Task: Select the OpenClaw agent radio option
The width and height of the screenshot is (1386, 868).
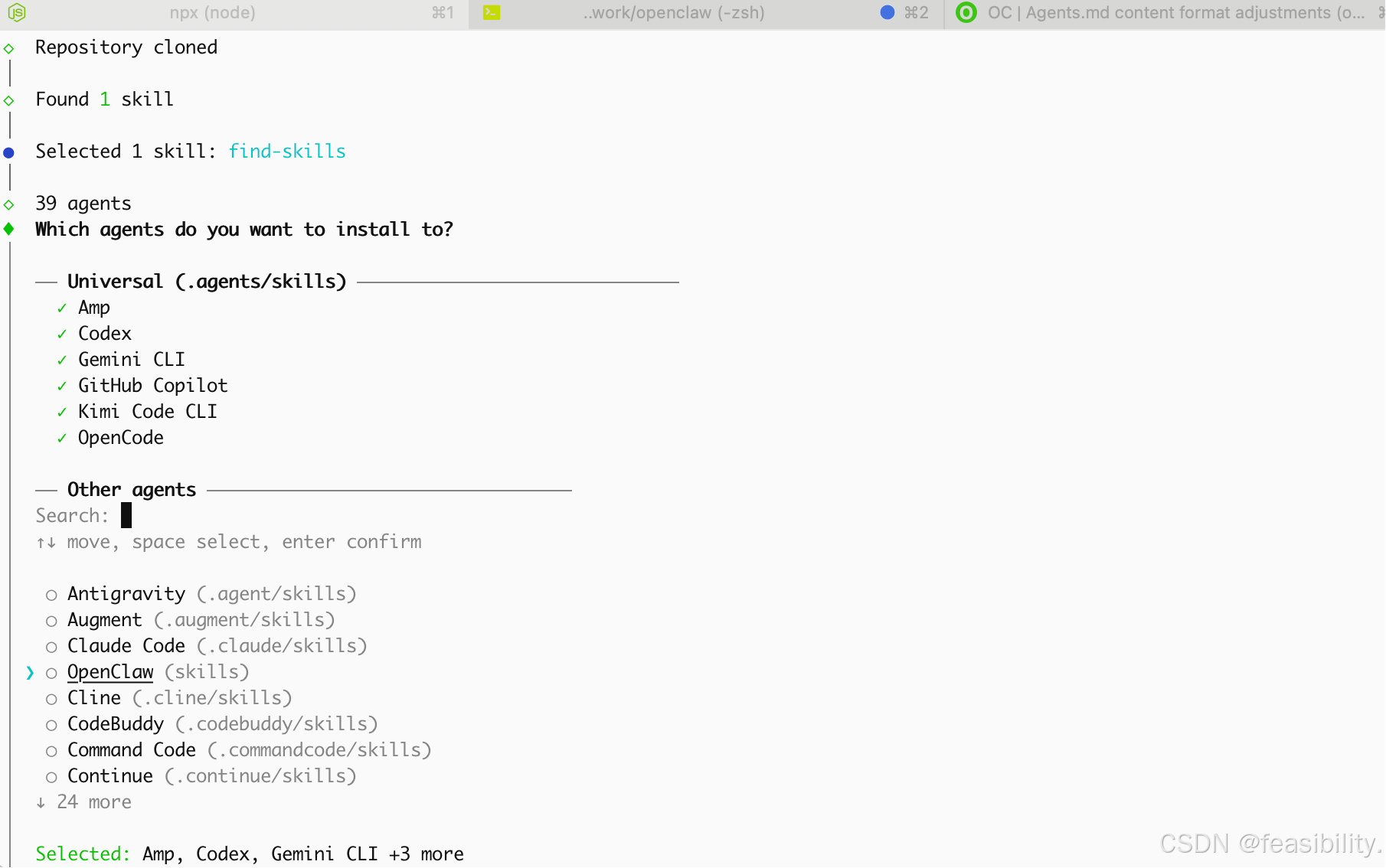Action: [51, 674]
